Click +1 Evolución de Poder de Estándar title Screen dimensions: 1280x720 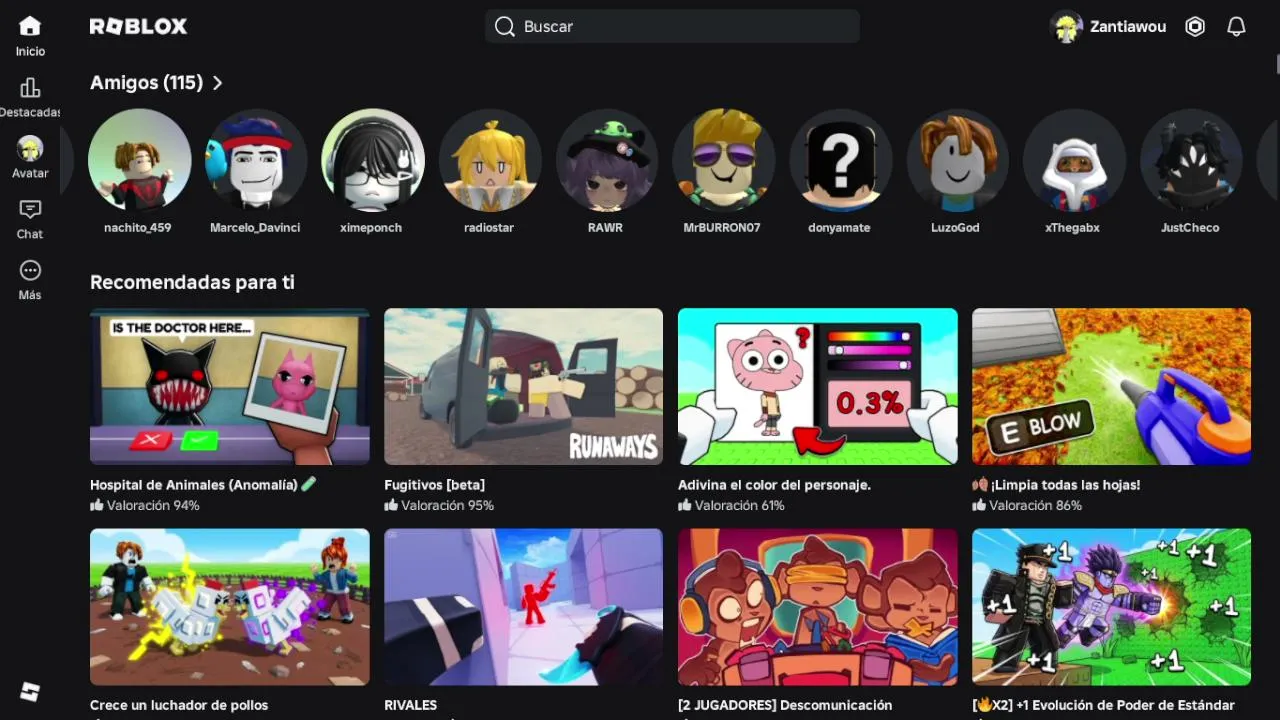pyautogui.click(x=1104, y=705)
